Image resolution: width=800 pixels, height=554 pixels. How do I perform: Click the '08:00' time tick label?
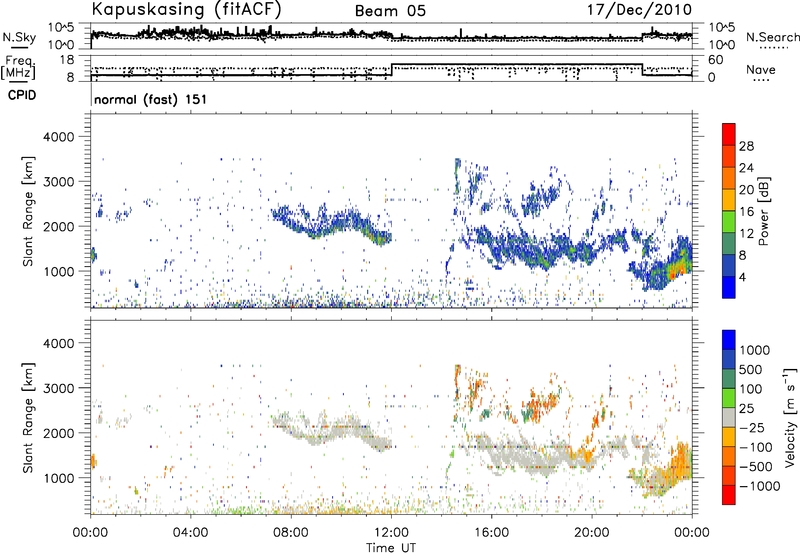coord(291,533)
